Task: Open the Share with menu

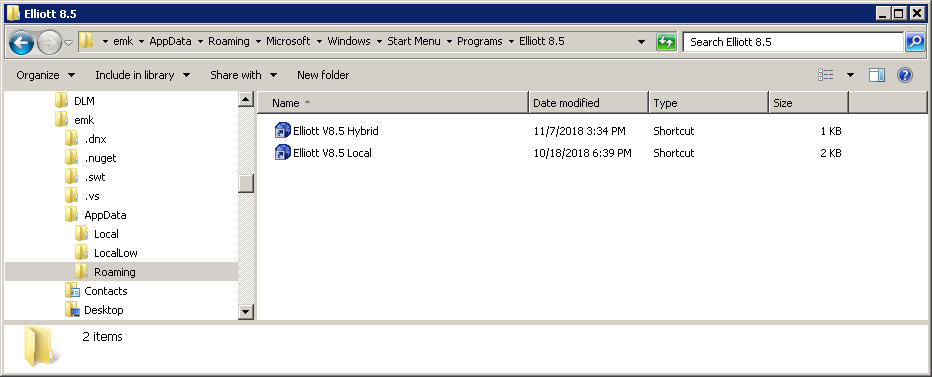Action: pos(244,75)
